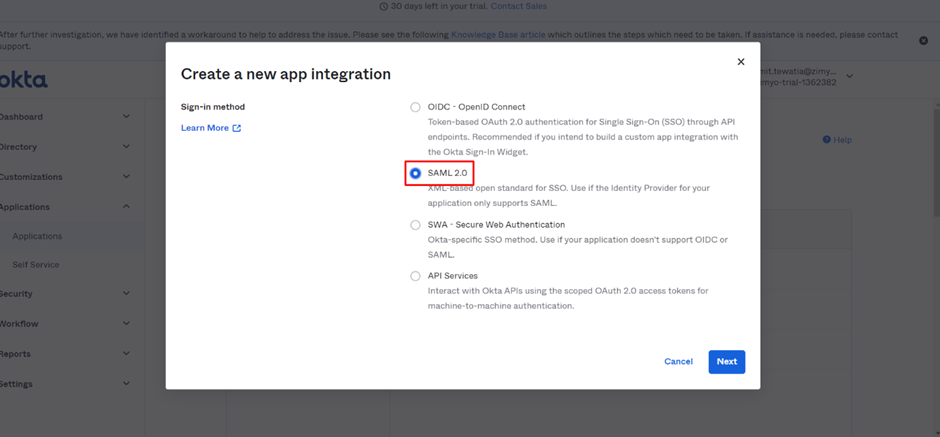Click the Next button
The image size is (940, 437).
[727, 362]
